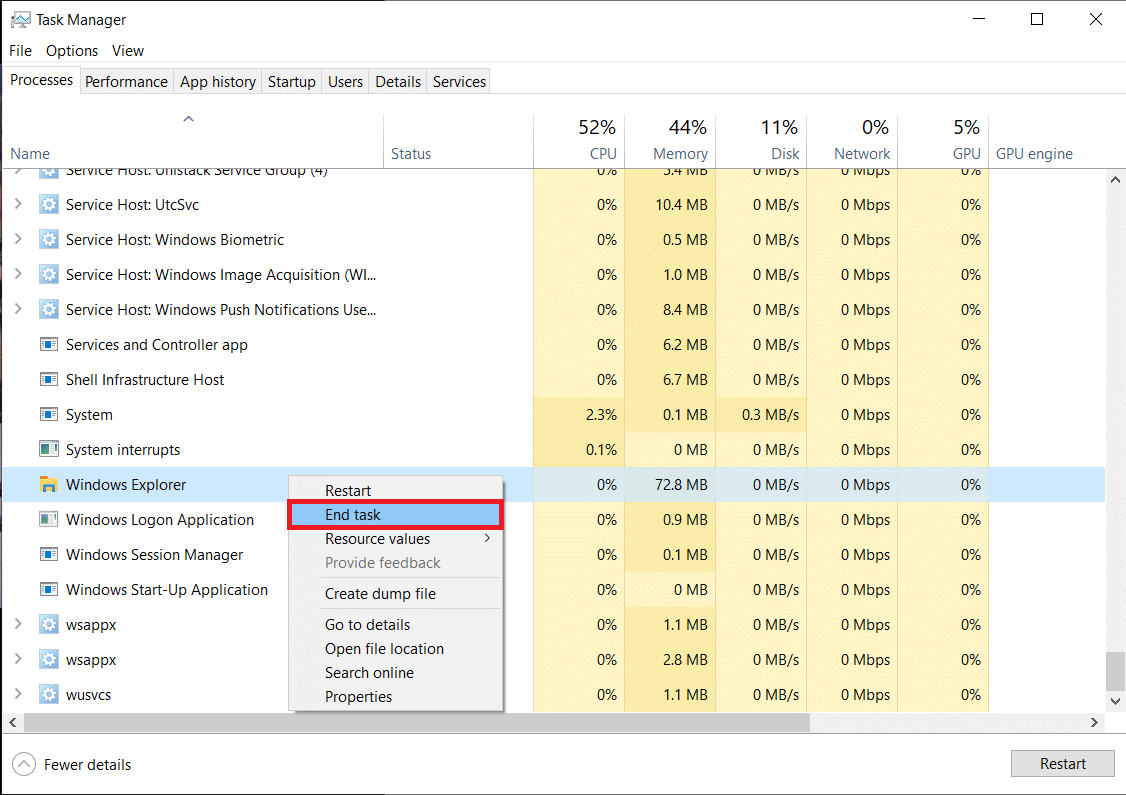
Task: Choose Open file location in context menu
Action: point(395,648)
